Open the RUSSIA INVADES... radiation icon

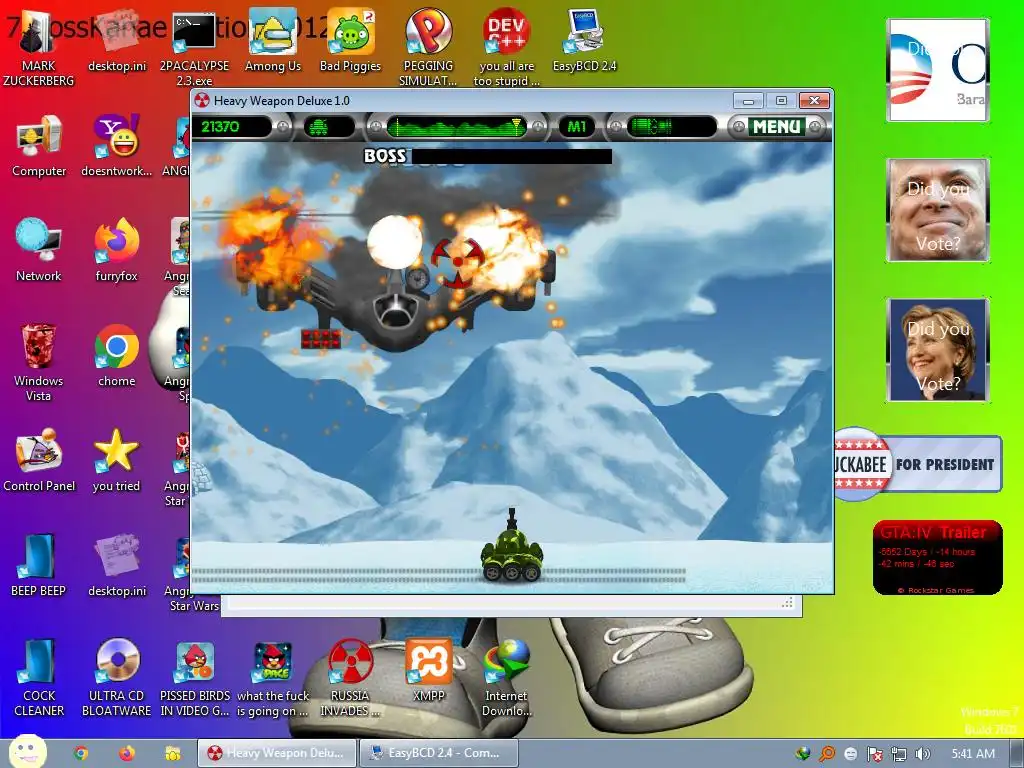coord(350,678)
